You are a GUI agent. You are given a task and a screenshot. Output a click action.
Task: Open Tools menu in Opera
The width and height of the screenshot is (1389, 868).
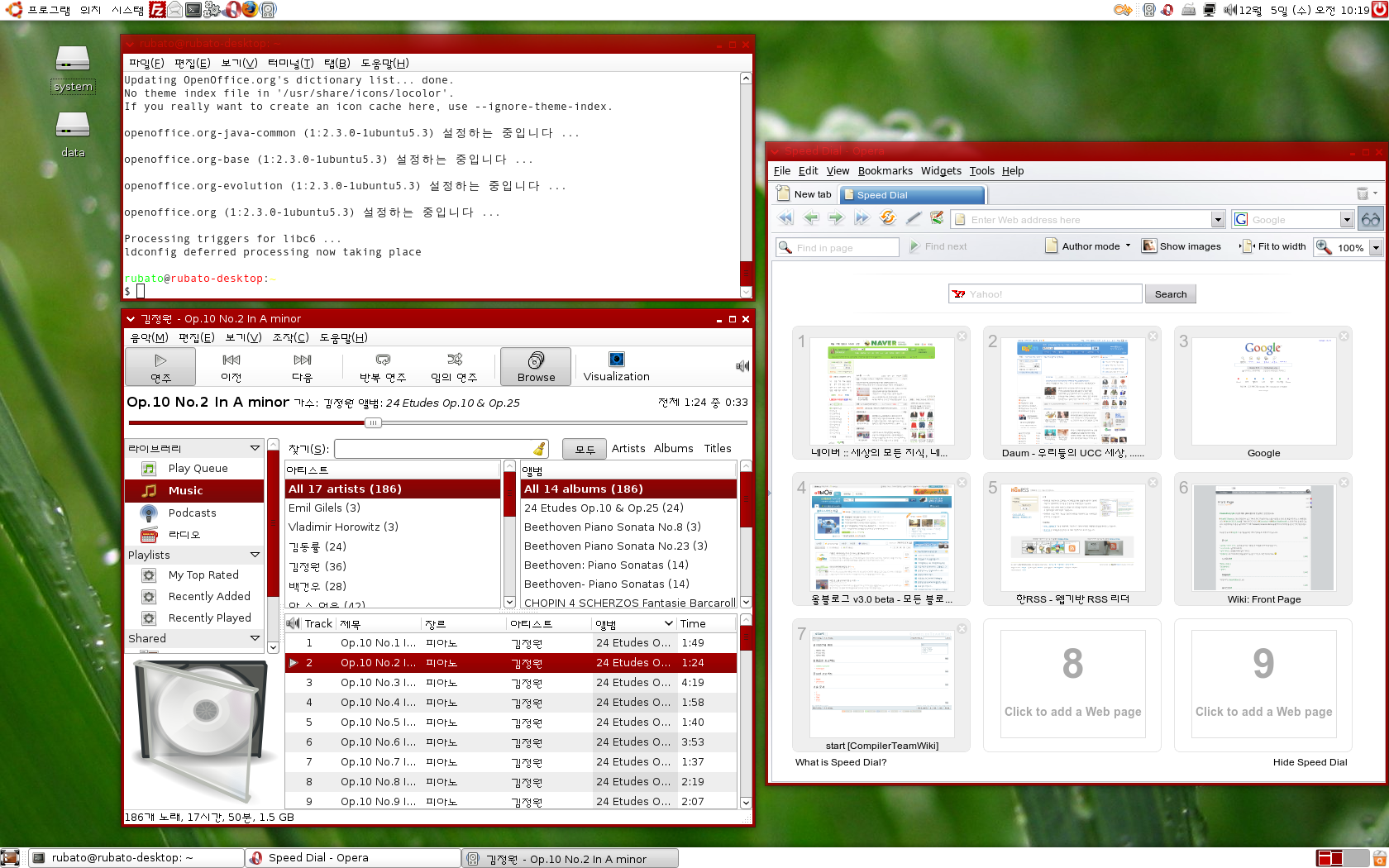point(981,171)
